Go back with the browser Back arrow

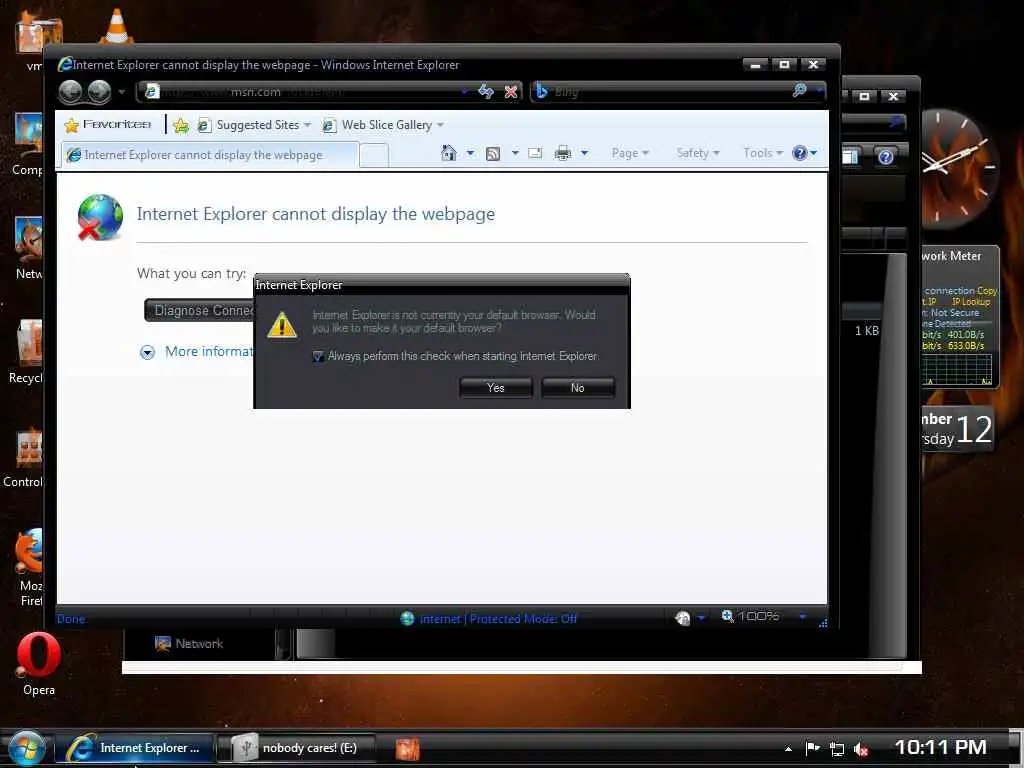71,91
